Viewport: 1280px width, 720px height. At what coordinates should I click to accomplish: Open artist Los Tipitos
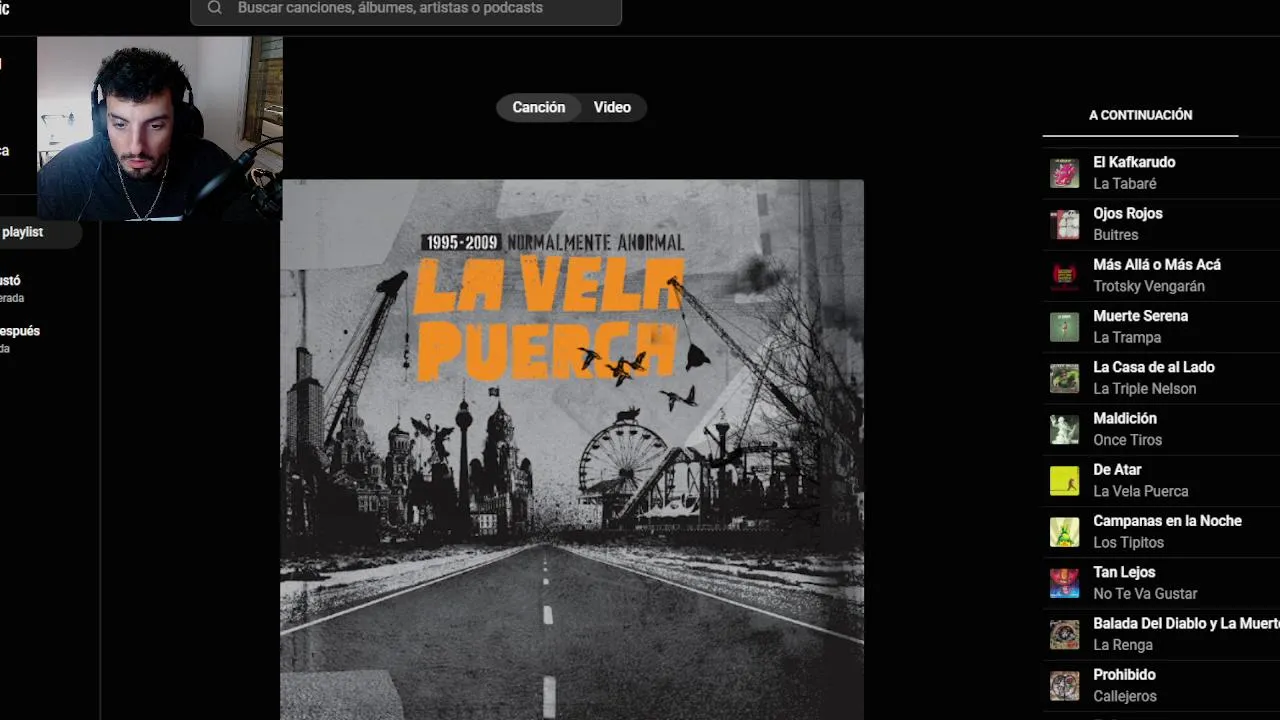[x=1129, y=543]
